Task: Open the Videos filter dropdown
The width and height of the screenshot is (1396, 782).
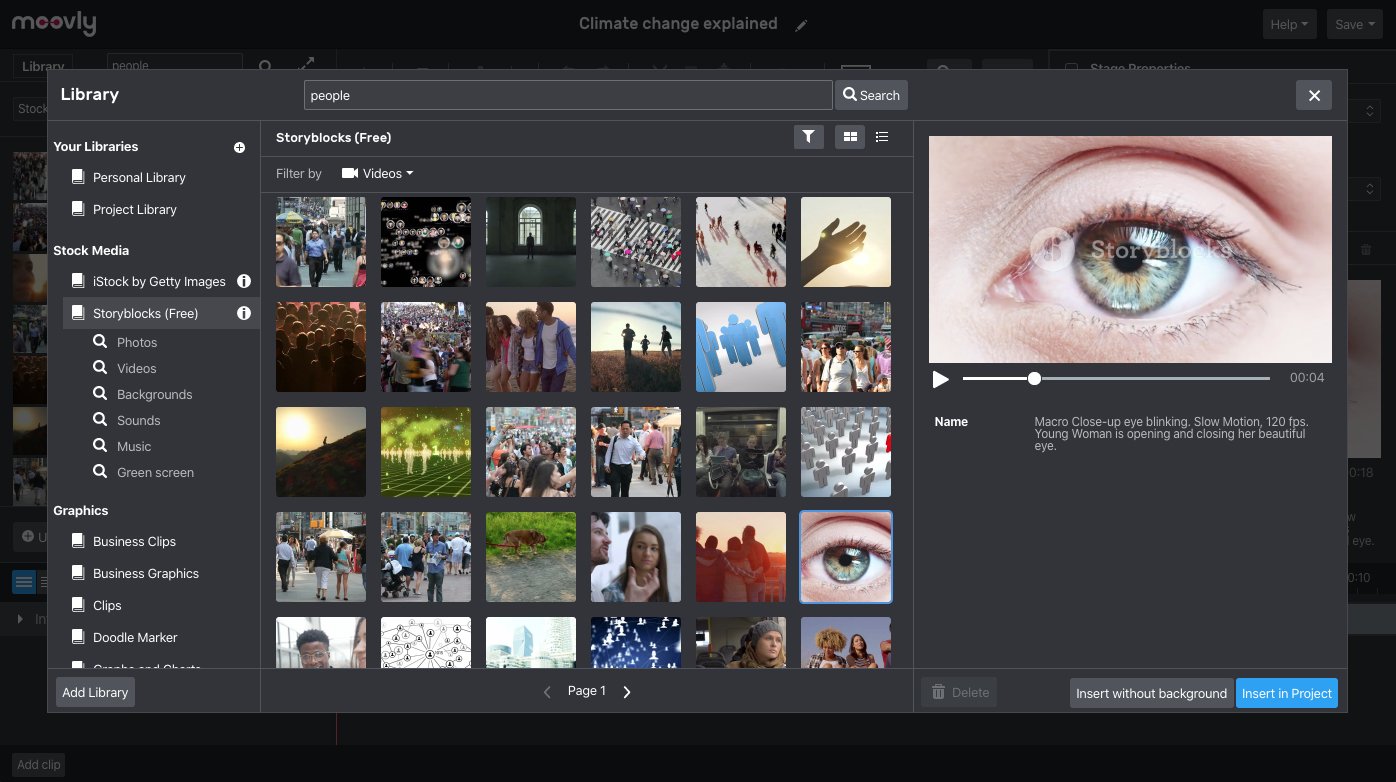Action: 378,173
